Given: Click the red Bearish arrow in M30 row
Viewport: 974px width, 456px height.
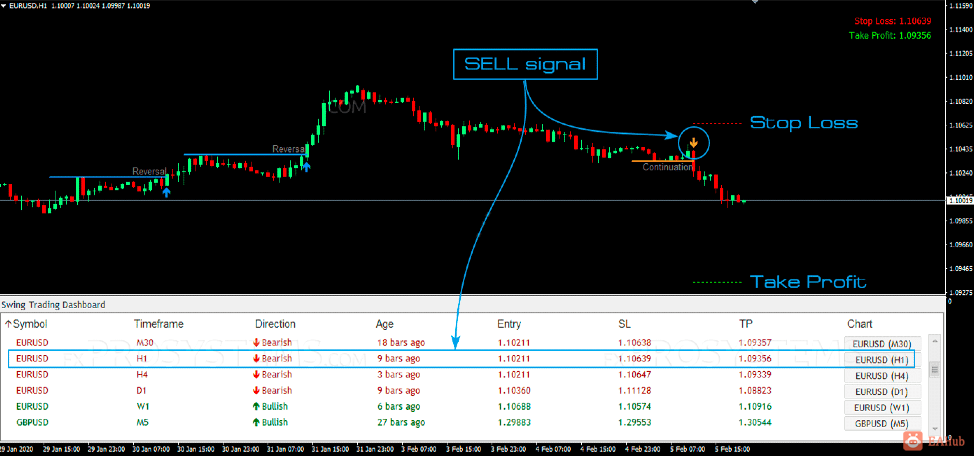Looking at the screenshot, I should tap(256, 342).
